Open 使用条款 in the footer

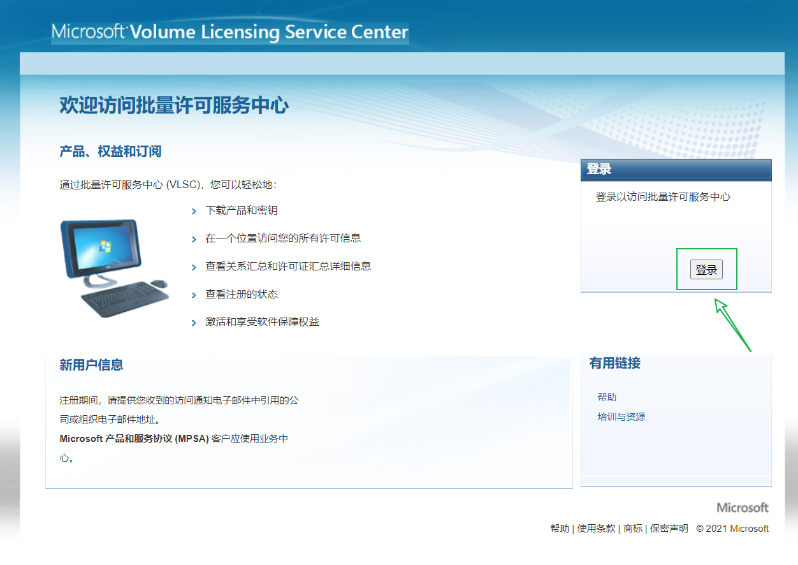click(596, 528)
